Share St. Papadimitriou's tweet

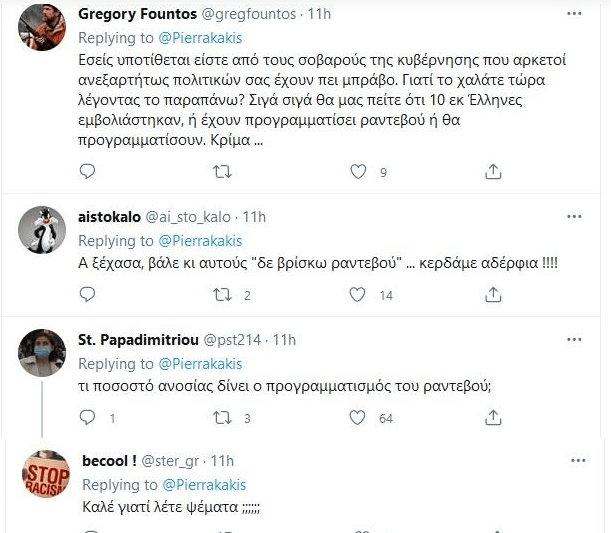click(493, 417)
